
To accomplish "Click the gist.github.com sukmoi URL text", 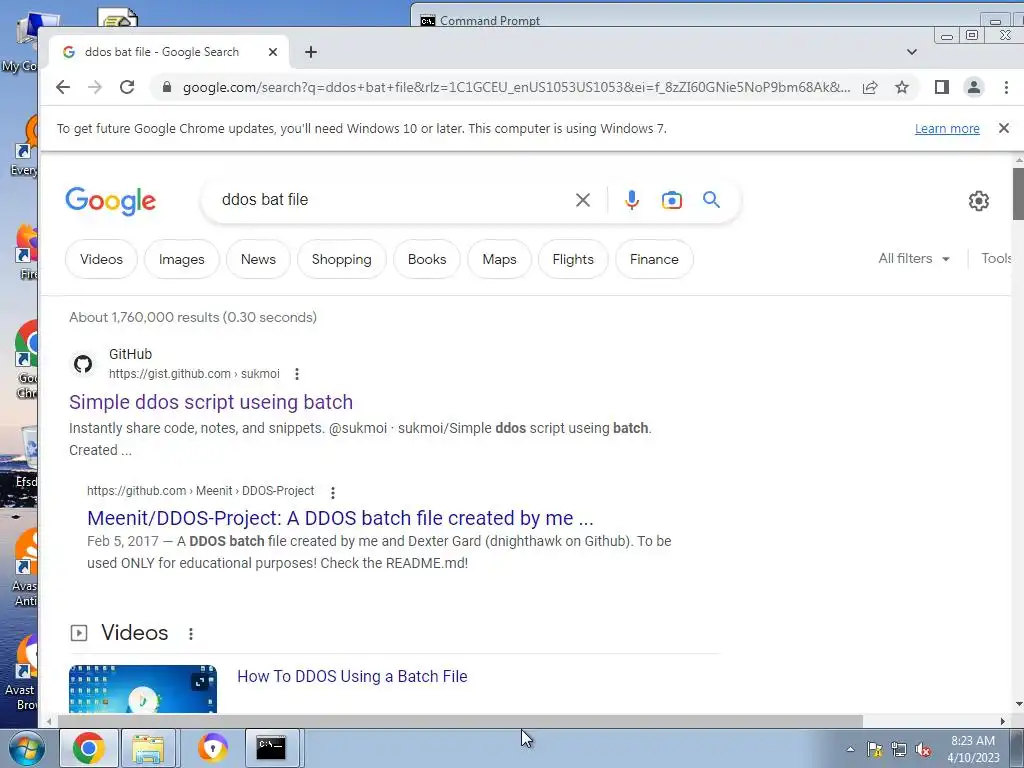I will [194, 374].
